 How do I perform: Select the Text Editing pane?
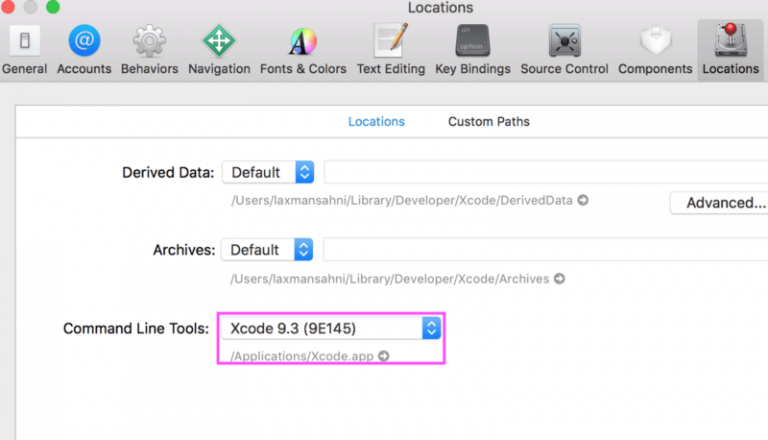[x=391, y=49]
